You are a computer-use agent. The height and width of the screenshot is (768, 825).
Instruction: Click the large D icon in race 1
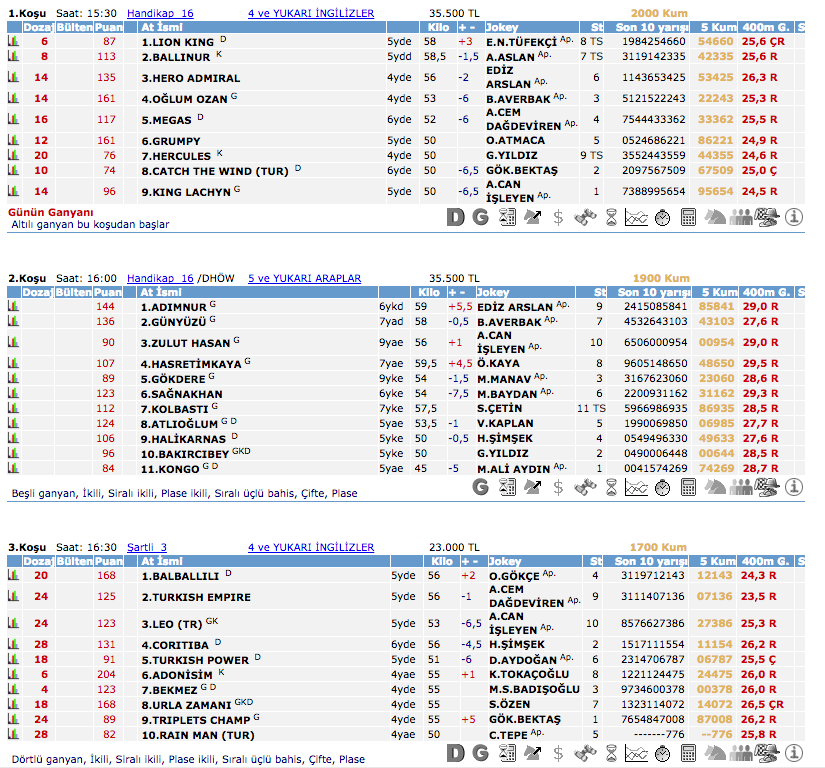456,217
